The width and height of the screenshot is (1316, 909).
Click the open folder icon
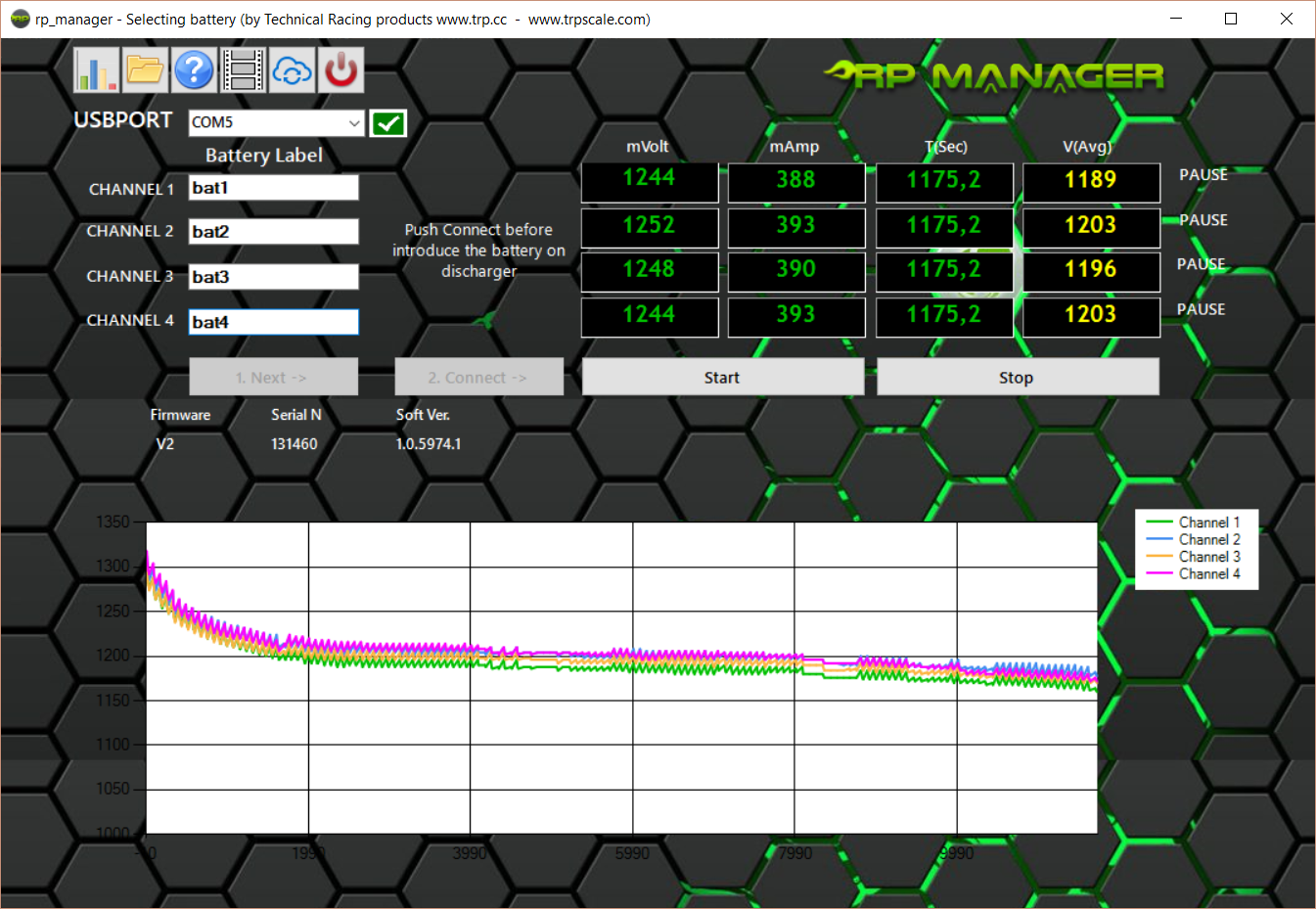[145, 69]
